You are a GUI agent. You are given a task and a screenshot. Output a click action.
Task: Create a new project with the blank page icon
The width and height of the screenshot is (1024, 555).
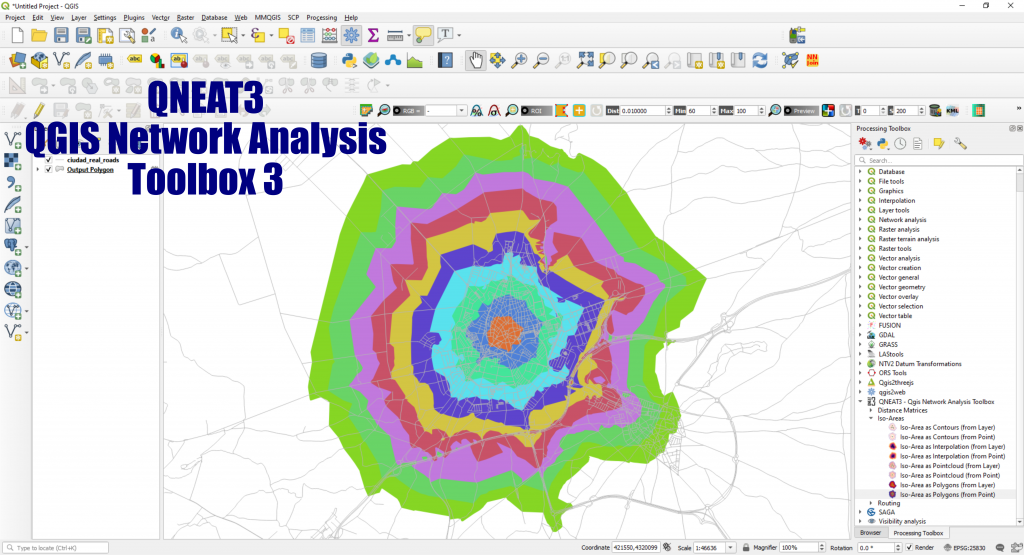18,35
